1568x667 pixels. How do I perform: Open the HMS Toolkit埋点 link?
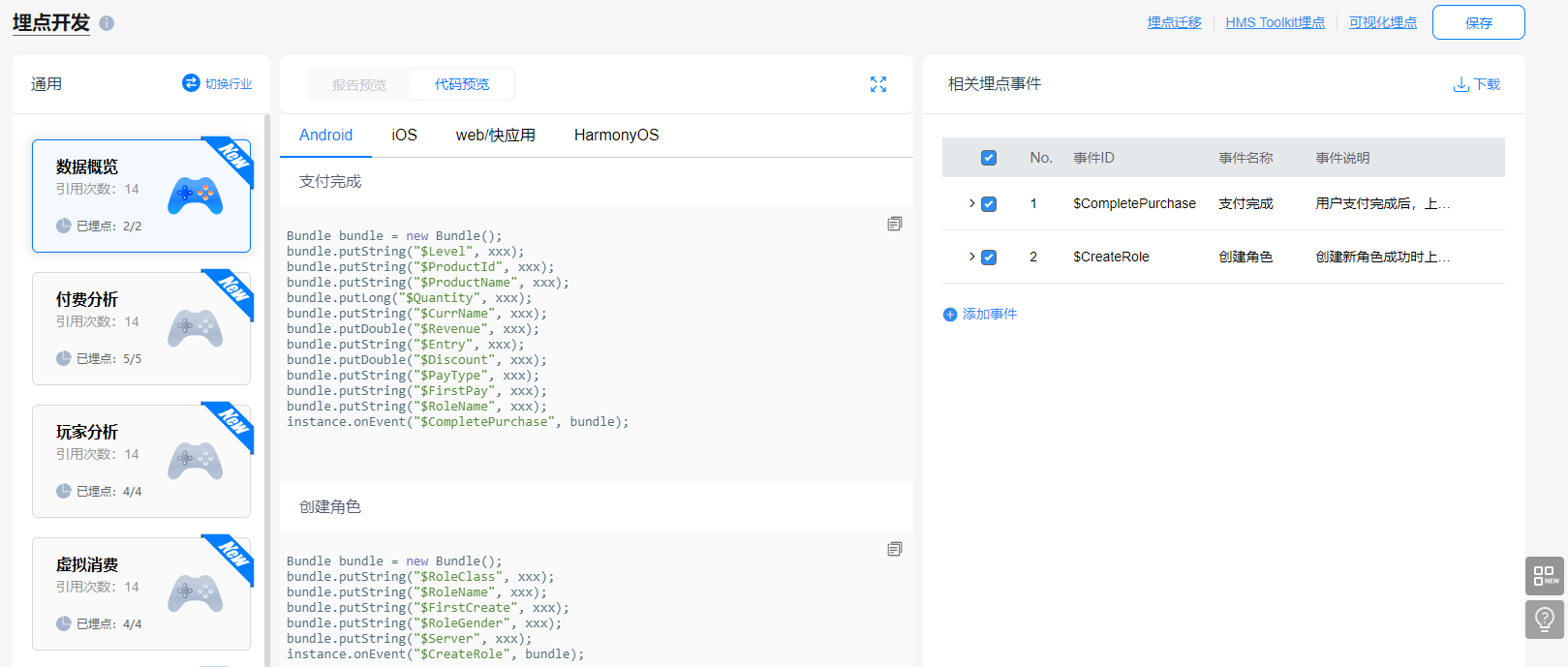[1275, 22]
